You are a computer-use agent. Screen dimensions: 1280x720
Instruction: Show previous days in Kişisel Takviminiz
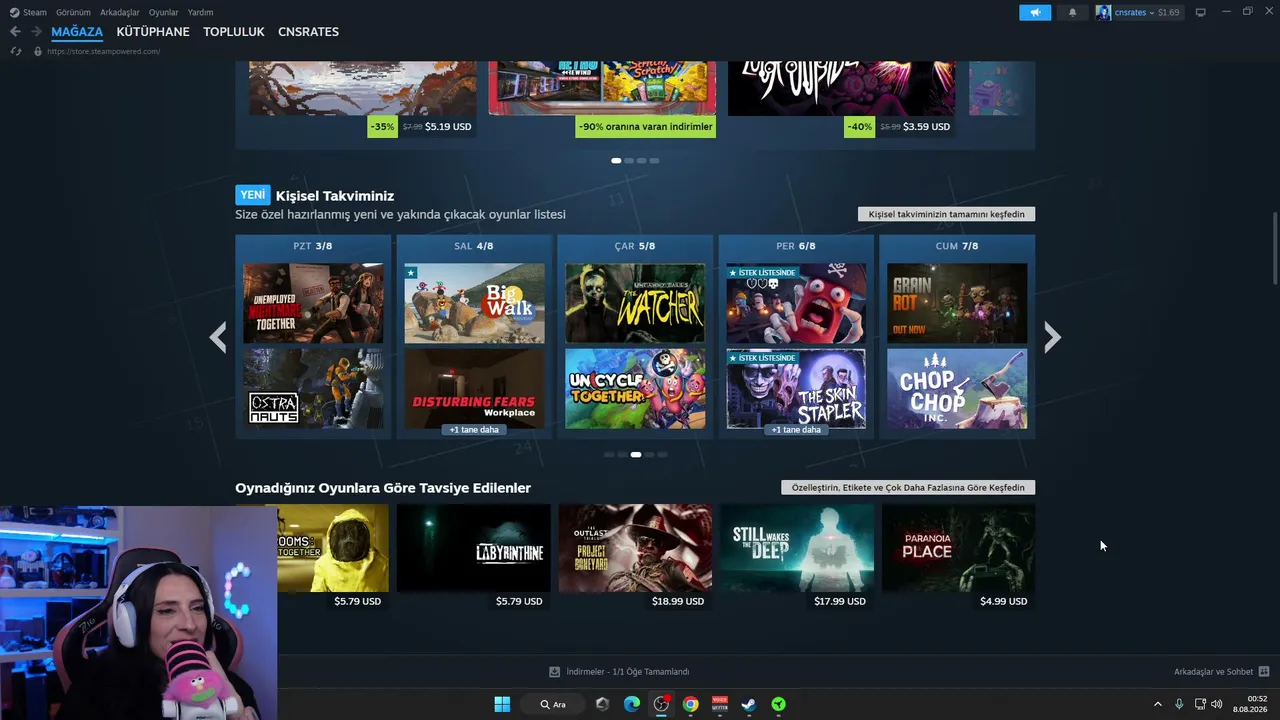217,337
